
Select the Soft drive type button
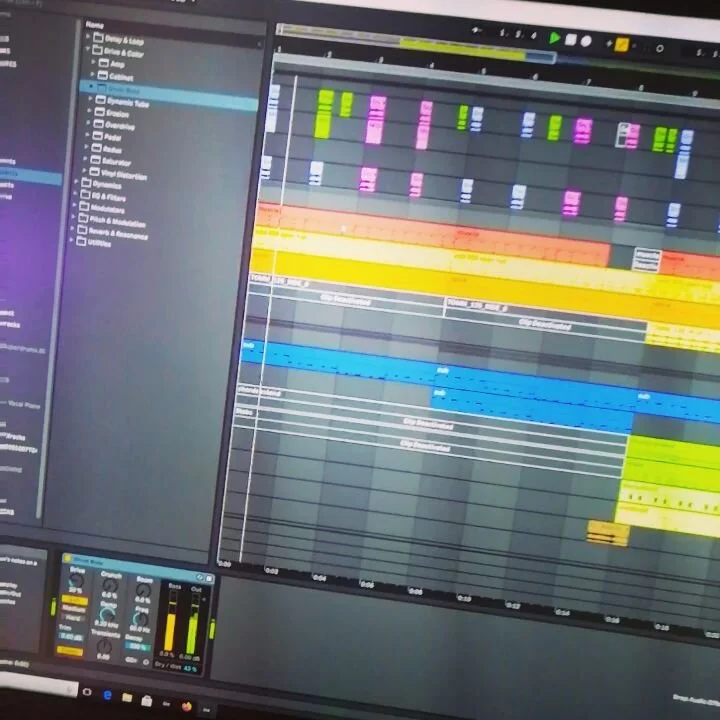(74, 600)
